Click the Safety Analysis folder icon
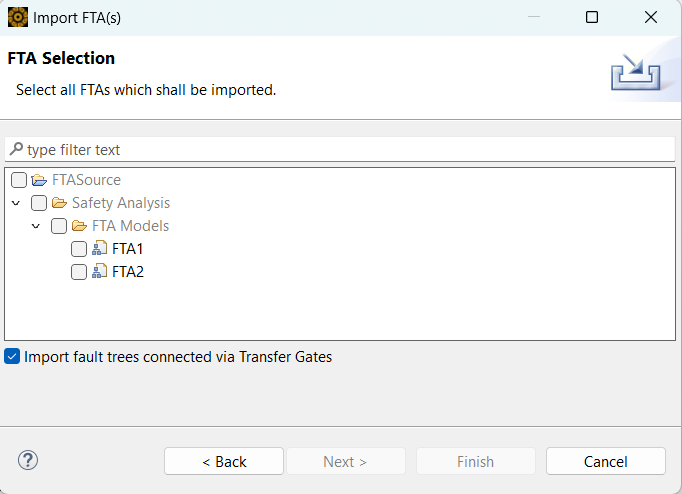Image resolution: width=682 pixels, height=494 pixels. [59, 203]
